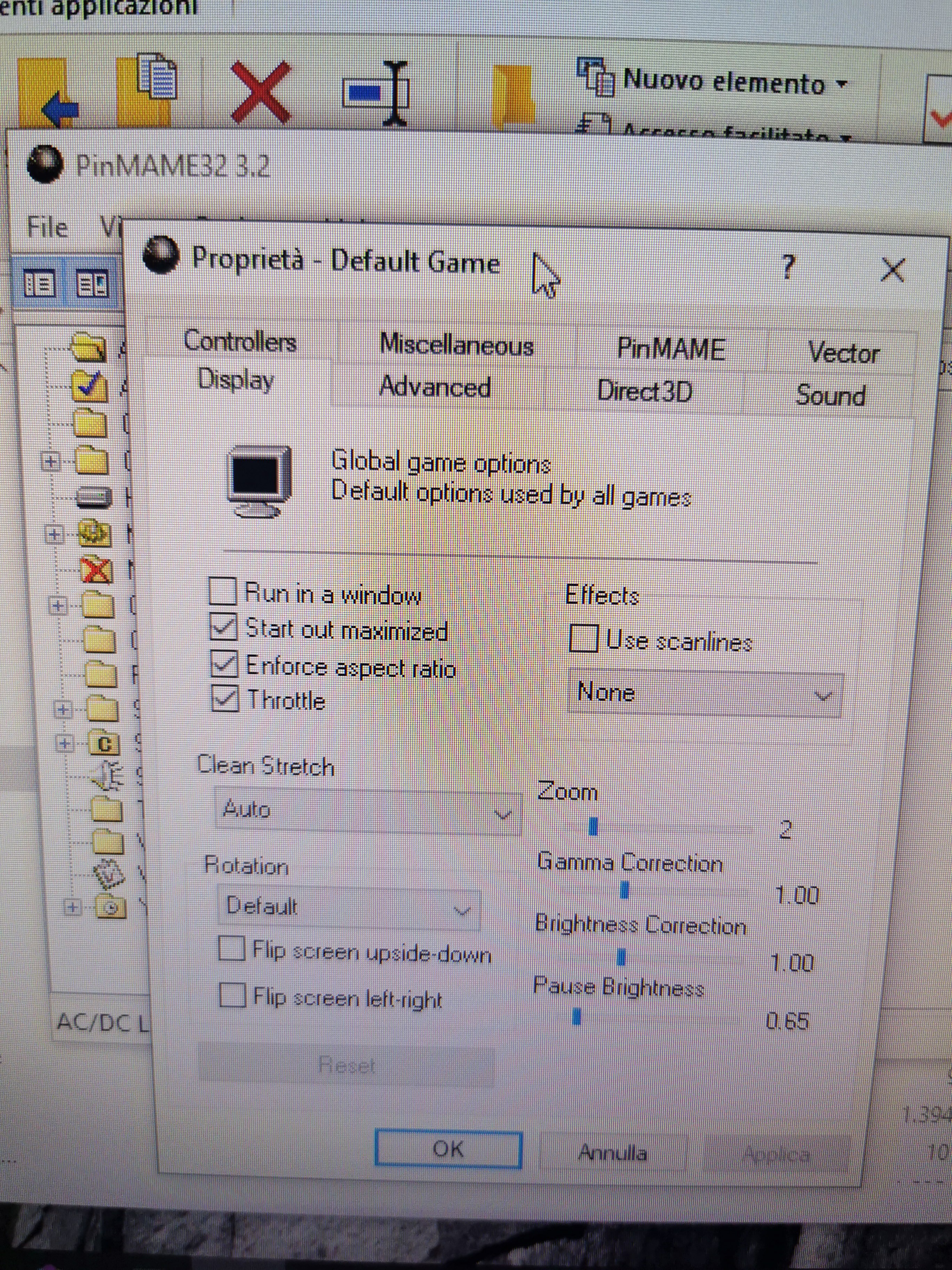
Task: Click the monitor icon beside Global game options
Action: coord(259,482)
